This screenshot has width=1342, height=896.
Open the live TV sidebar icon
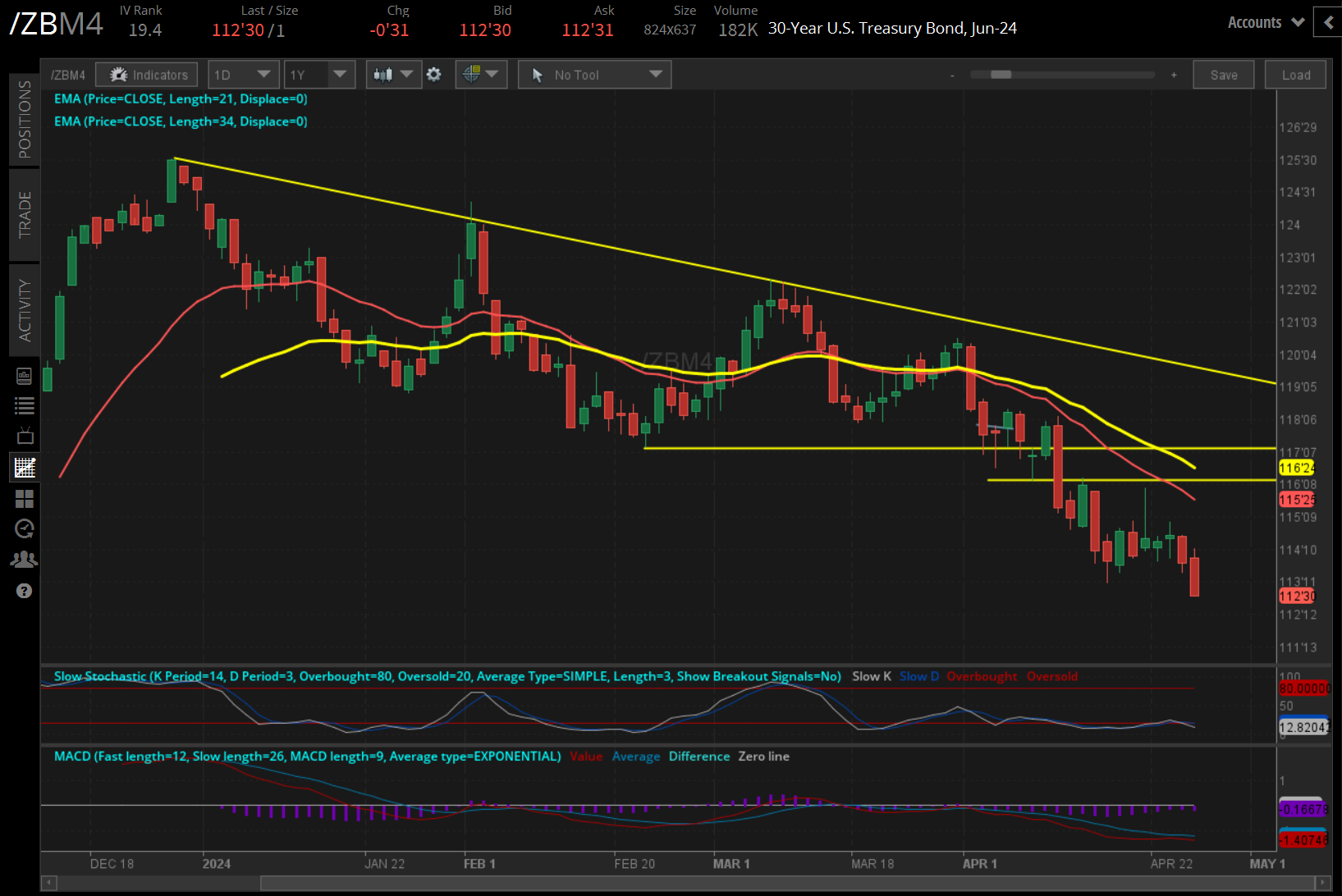25,436
